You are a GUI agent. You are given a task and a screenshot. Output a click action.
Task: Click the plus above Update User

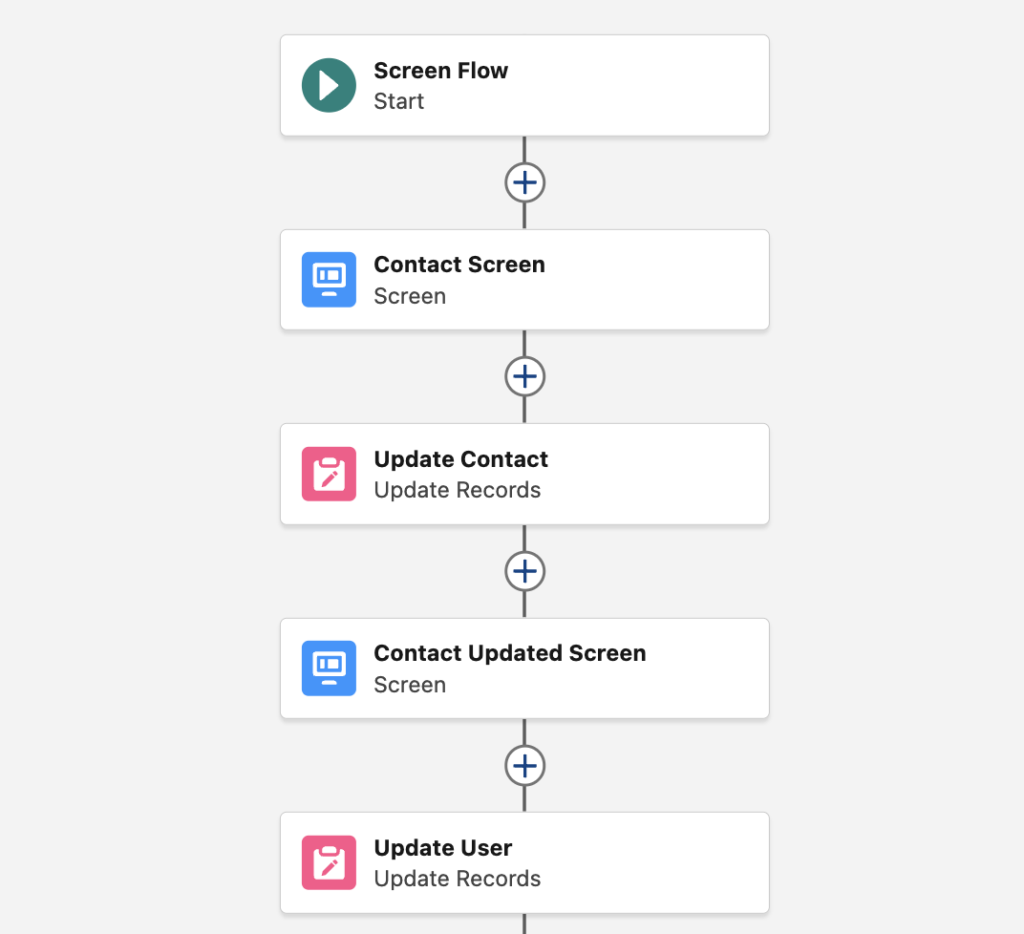(x=525, y=765)
